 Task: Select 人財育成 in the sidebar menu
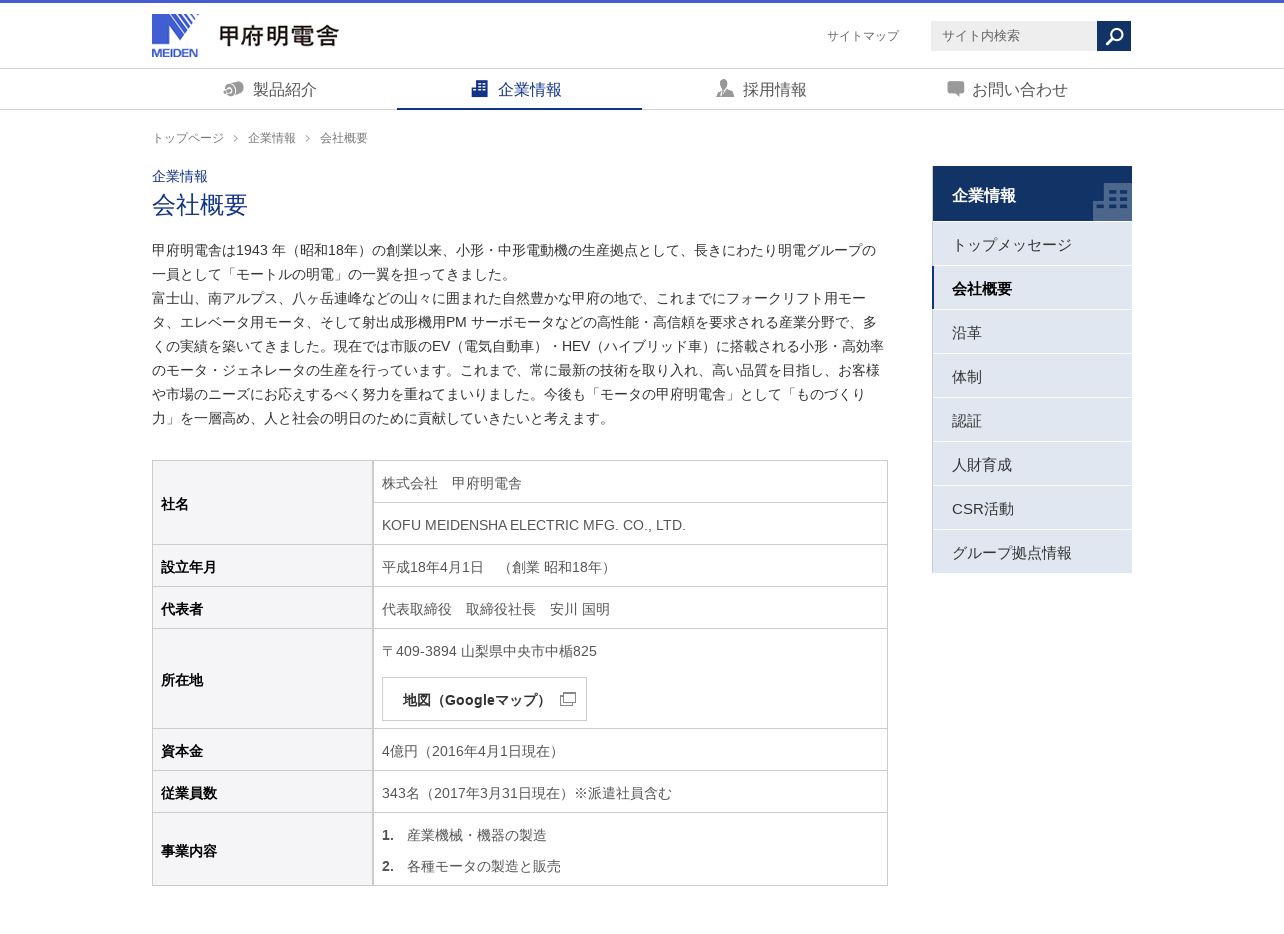1032,464
